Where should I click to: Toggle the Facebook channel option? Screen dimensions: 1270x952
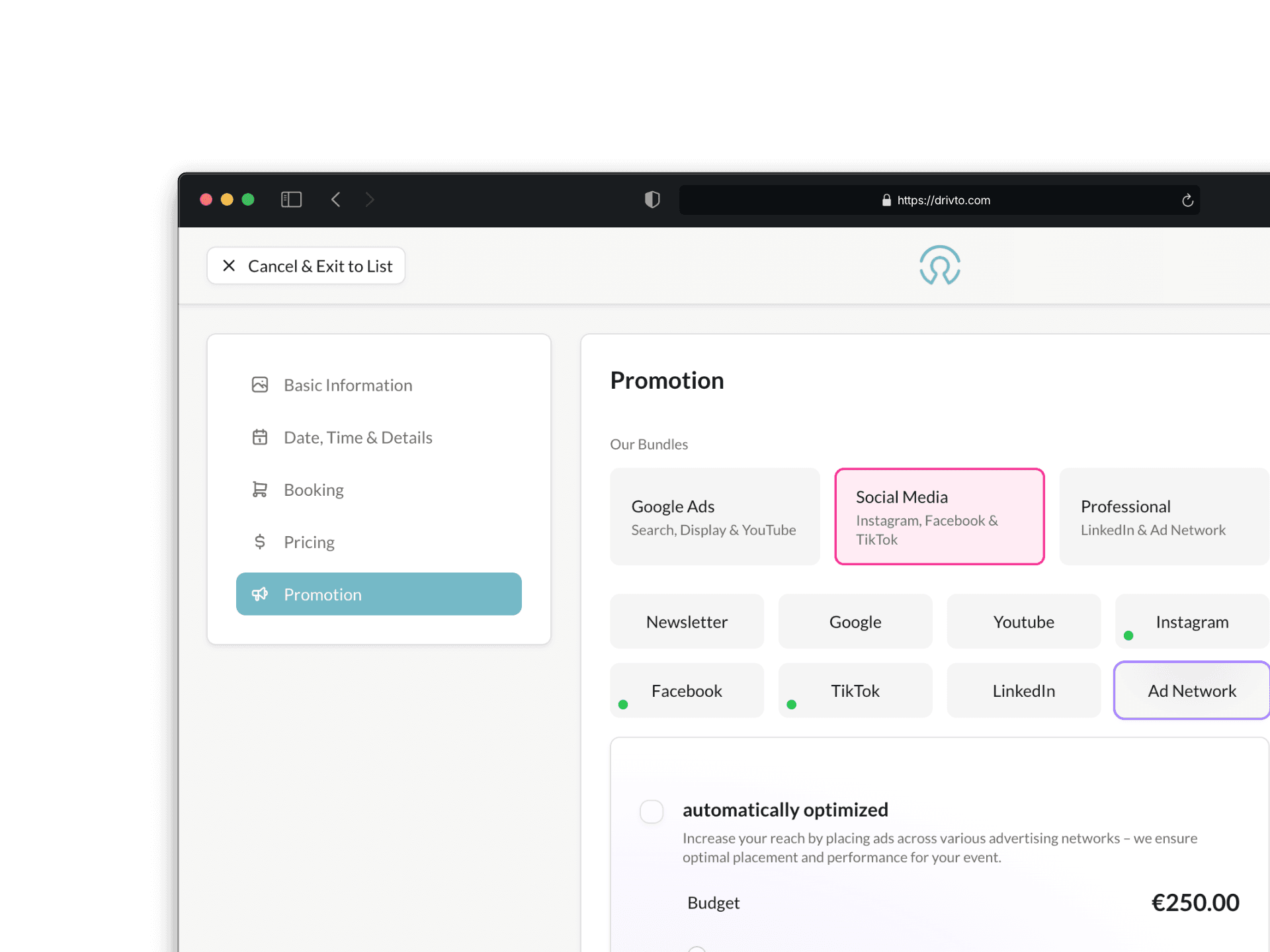click(687, 691)
